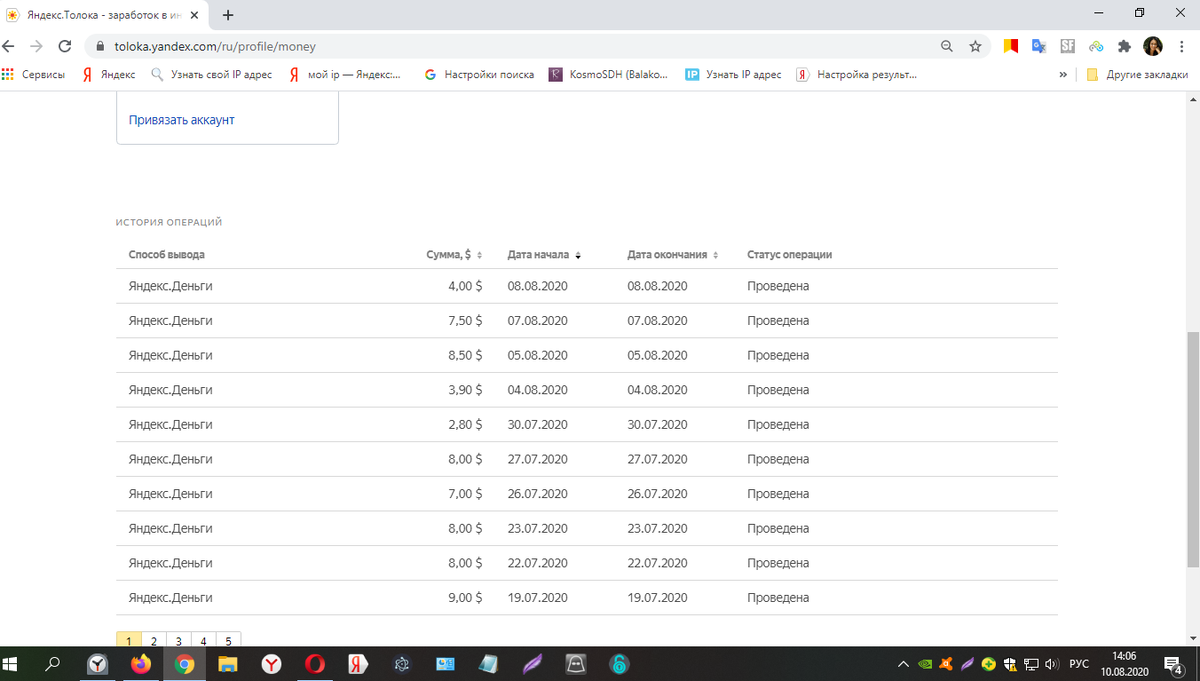Go to page 2 of operations history

coord(154,640)
